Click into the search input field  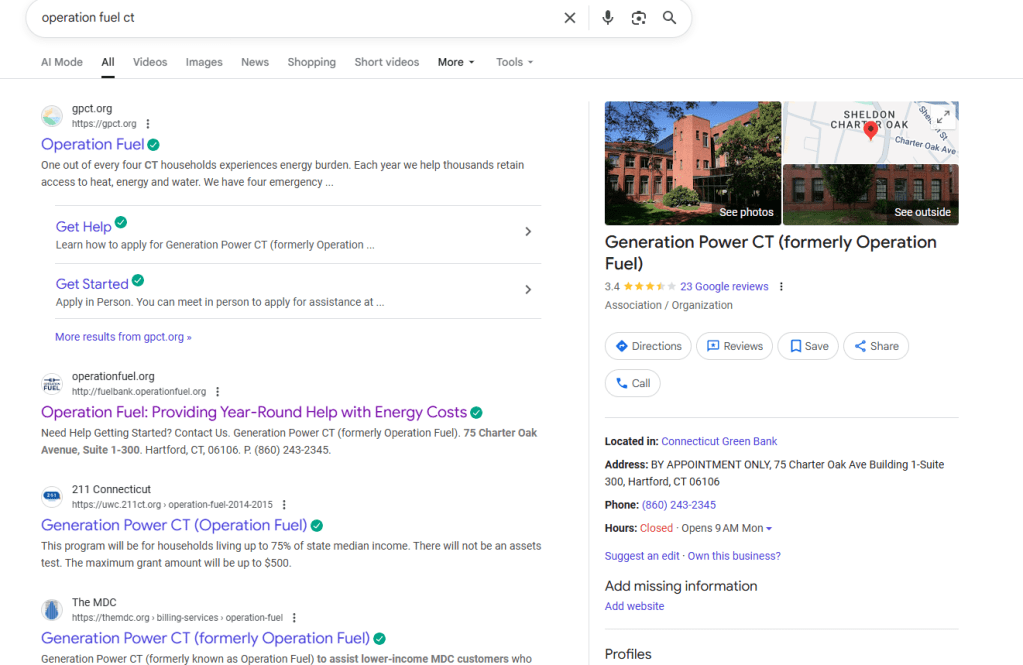pos(290,18)
